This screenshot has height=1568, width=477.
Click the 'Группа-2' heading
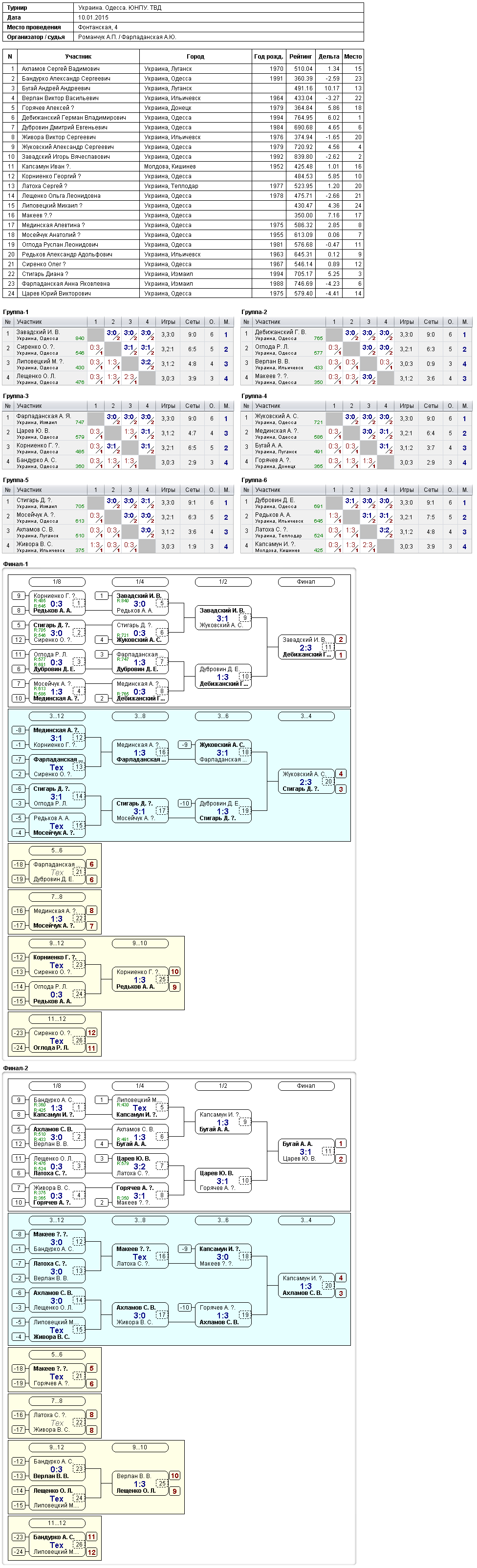click(254, 312)
